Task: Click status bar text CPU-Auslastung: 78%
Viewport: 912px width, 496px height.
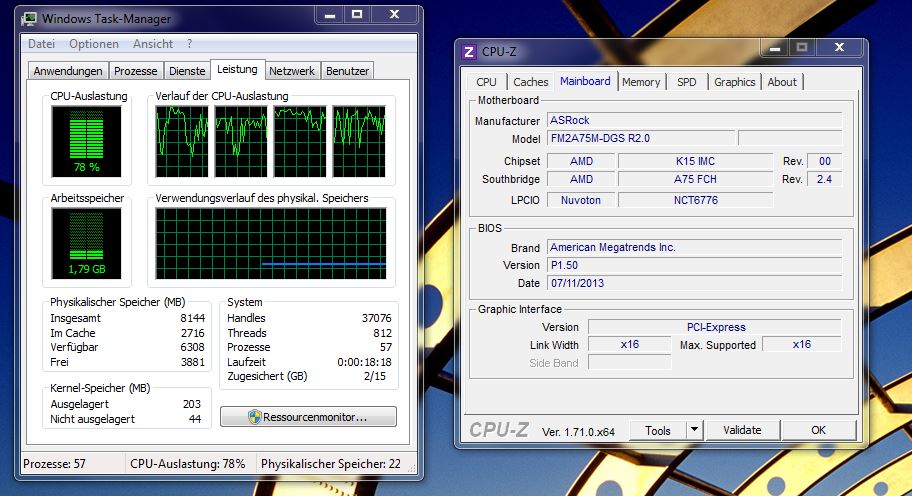Action: point(187,464)
